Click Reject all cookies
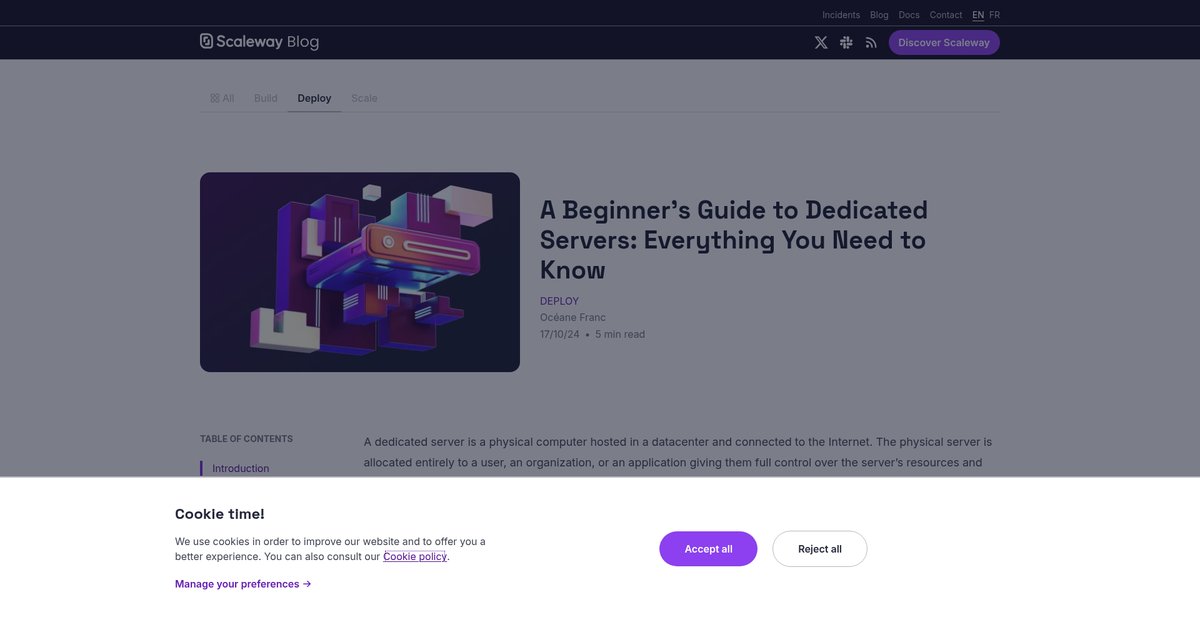Screen dimensions: 1200x620 (820, 549)
